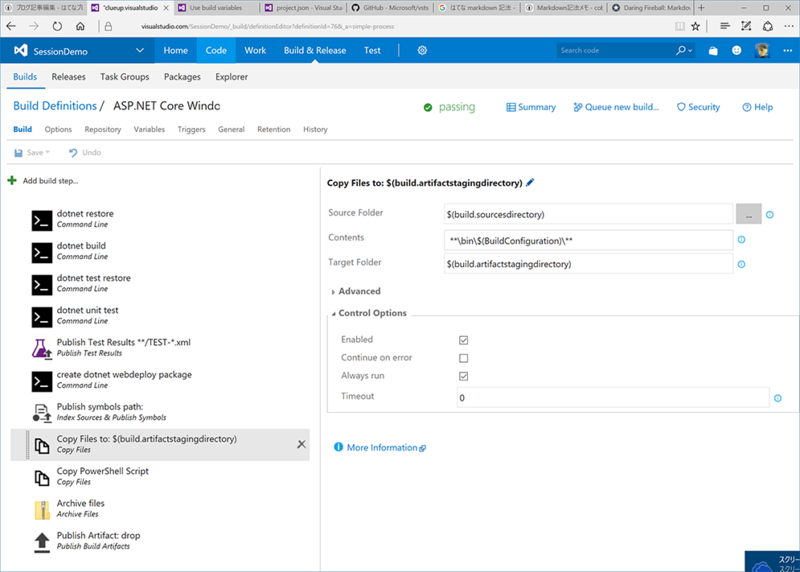Select the dotnet test restore step icon
Image resolution: width=800 pixels, height=572 pixels.
coord(42,285)
